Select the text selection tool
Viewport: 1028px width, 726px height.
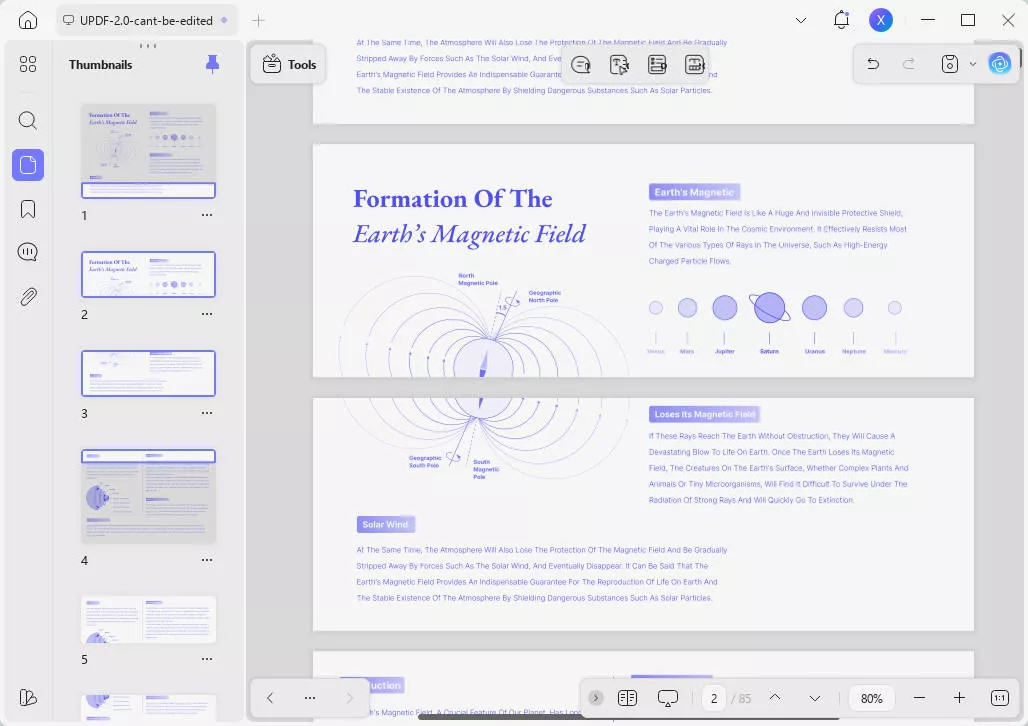tap(619, 63)
